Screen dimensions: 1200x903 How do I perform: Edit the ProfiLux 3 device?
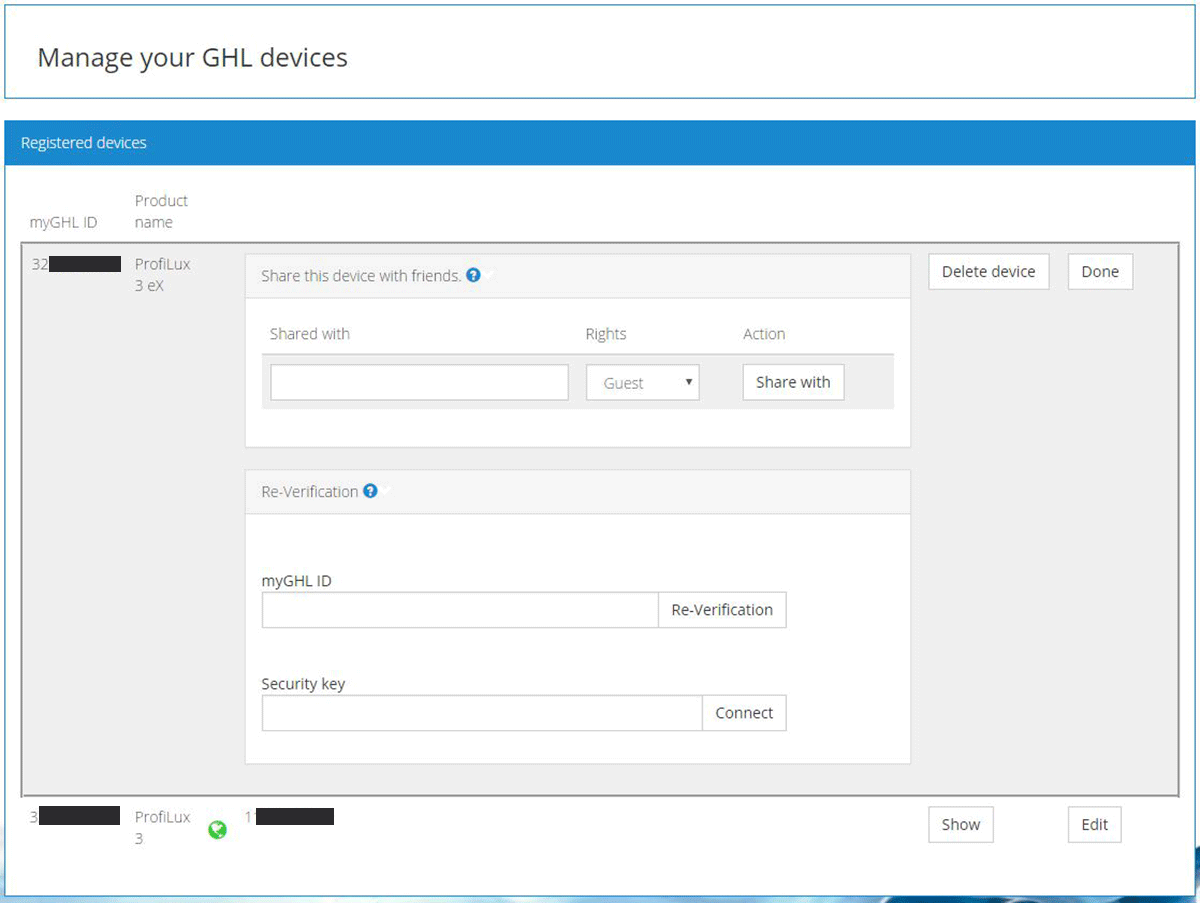(x=1094, y=825)
